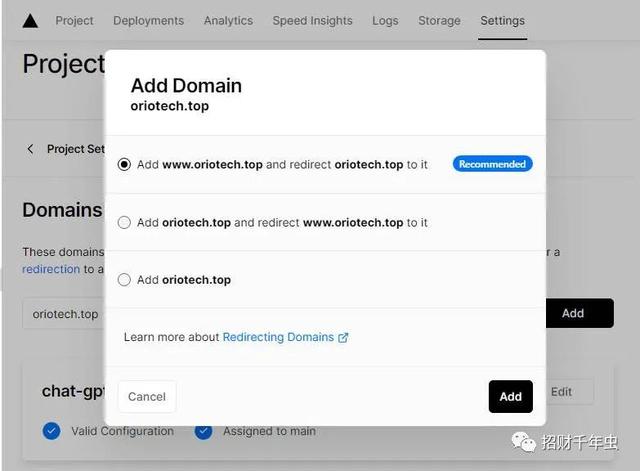This screenshot has width=640, height=471.
Task: Confirm with the Add button in dialog
Action: [x=510, y=397]
